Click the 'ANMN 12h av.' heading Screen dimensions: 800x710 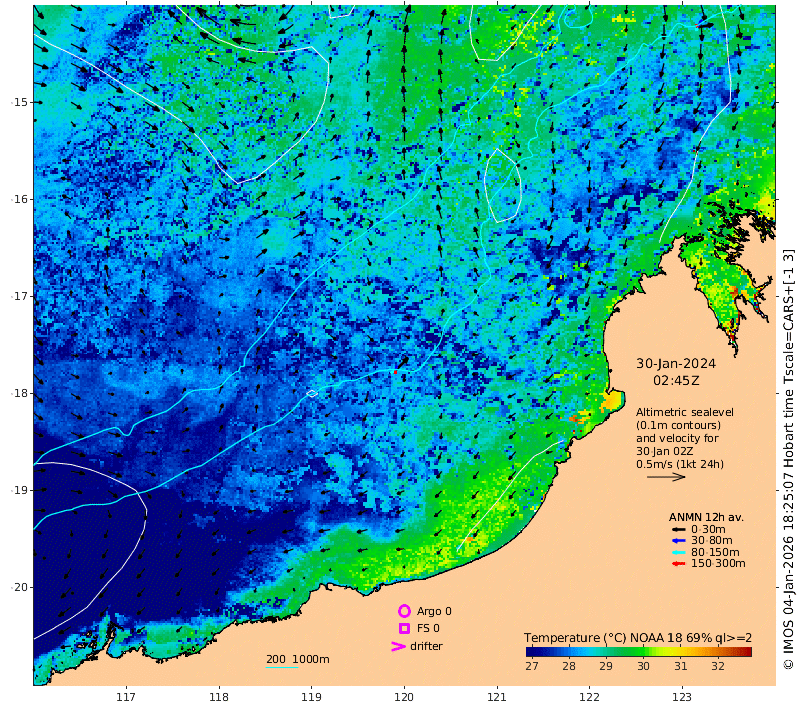tap(706, 517)
